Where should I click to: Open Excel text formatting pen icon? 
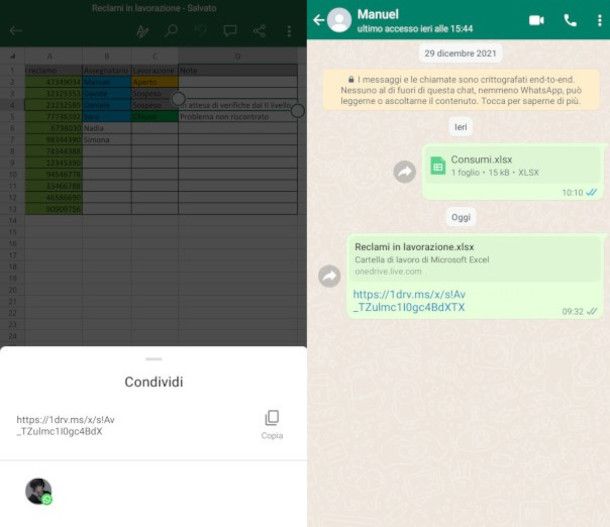click(x=142, y=31)
